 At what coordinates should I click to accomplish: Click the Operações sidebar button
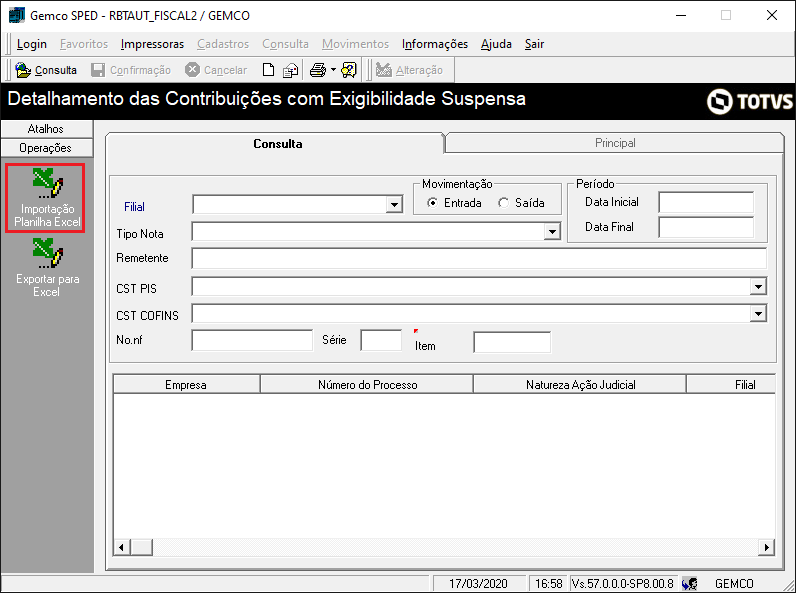tap(46, 148)
